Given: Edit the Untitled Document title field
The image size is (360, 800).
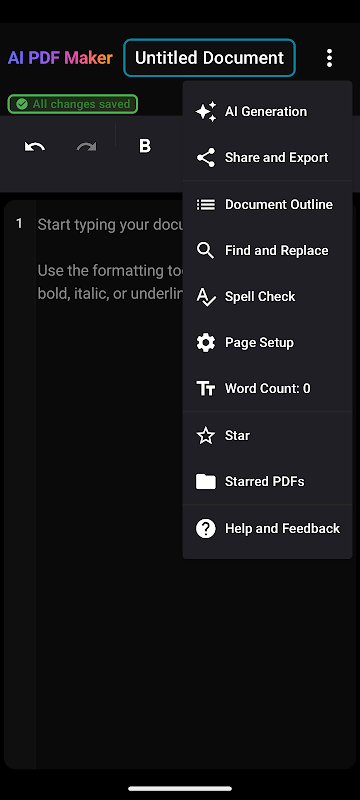Looking at the screenshot, I should click(x=209, y=58).
